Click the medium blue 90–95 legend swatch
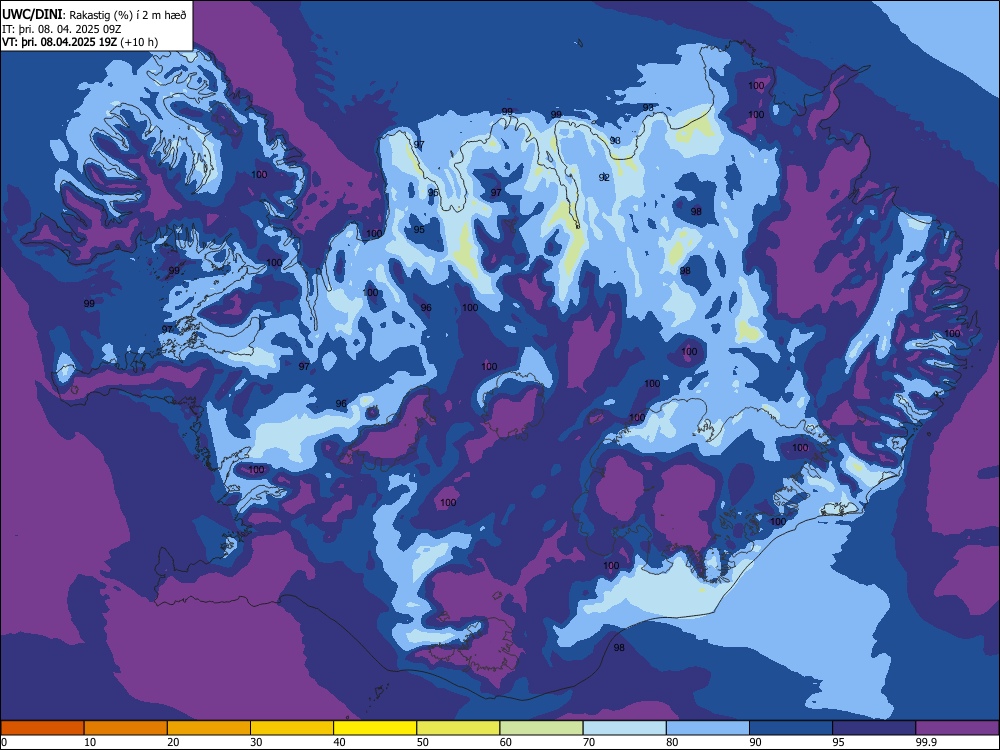The height and width of the screenshot is (750, 1000). pos(791,728)
